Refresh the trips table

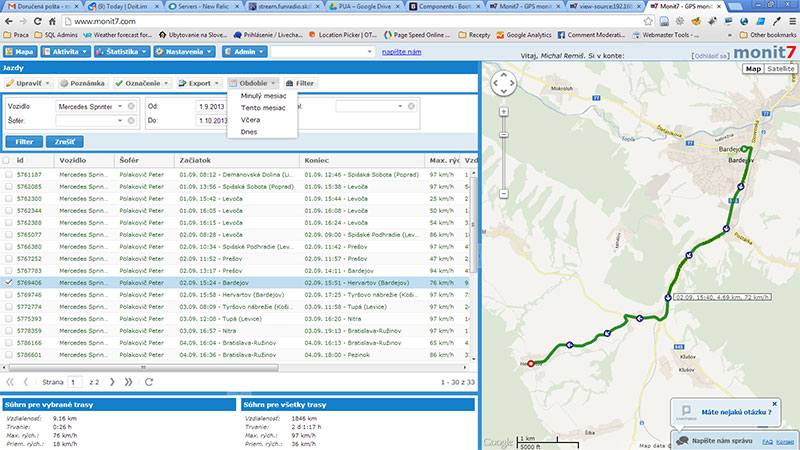tap(148, 382)
